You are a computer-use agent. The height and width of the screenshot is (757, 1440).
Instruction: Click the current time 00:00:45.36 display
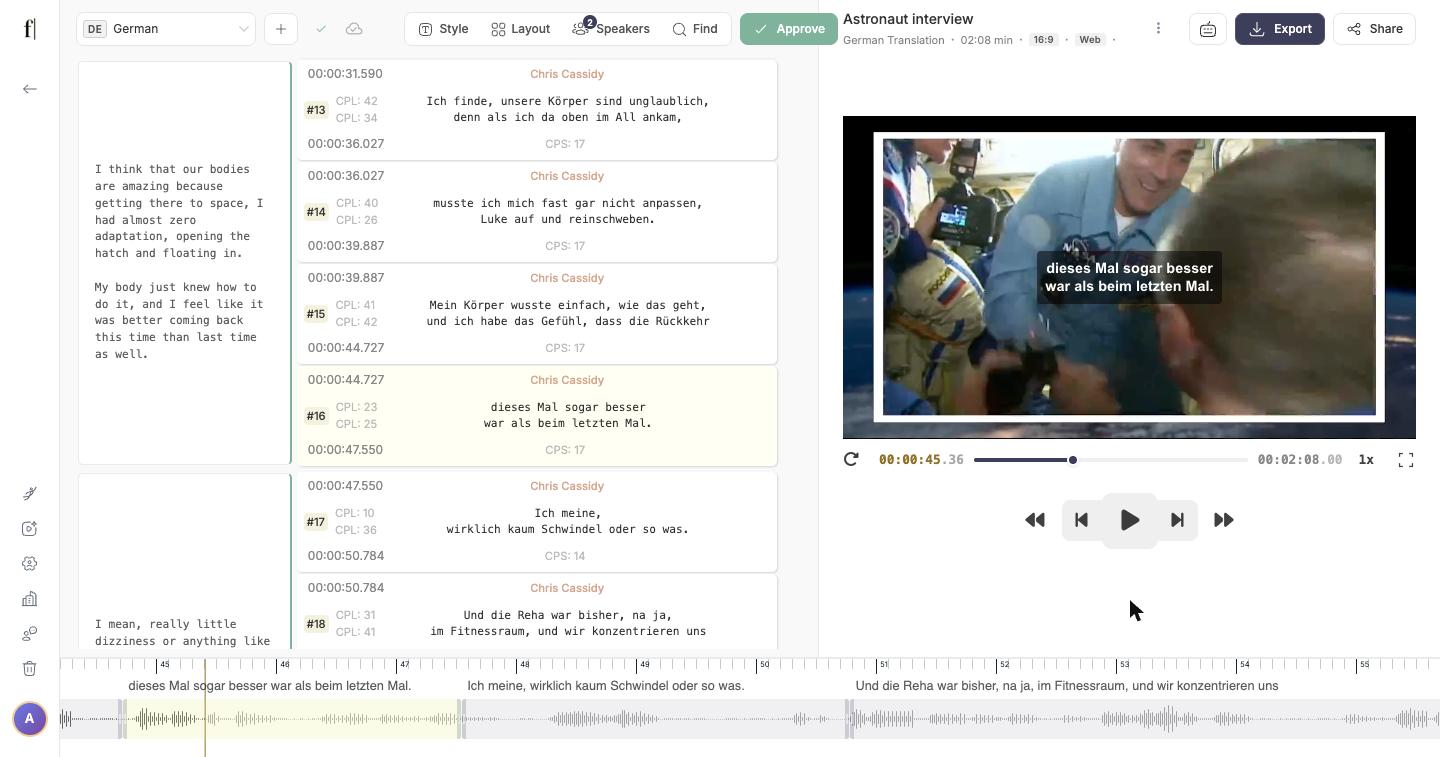click(921, 460)
